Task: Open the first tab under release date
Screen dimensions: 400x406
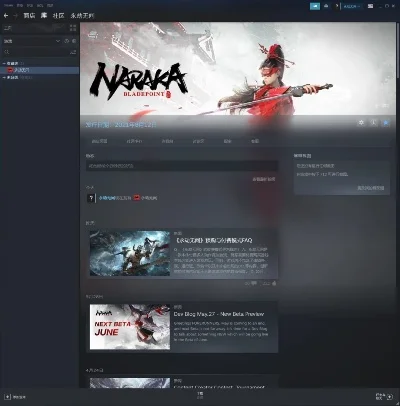Action: coord(99,141)
